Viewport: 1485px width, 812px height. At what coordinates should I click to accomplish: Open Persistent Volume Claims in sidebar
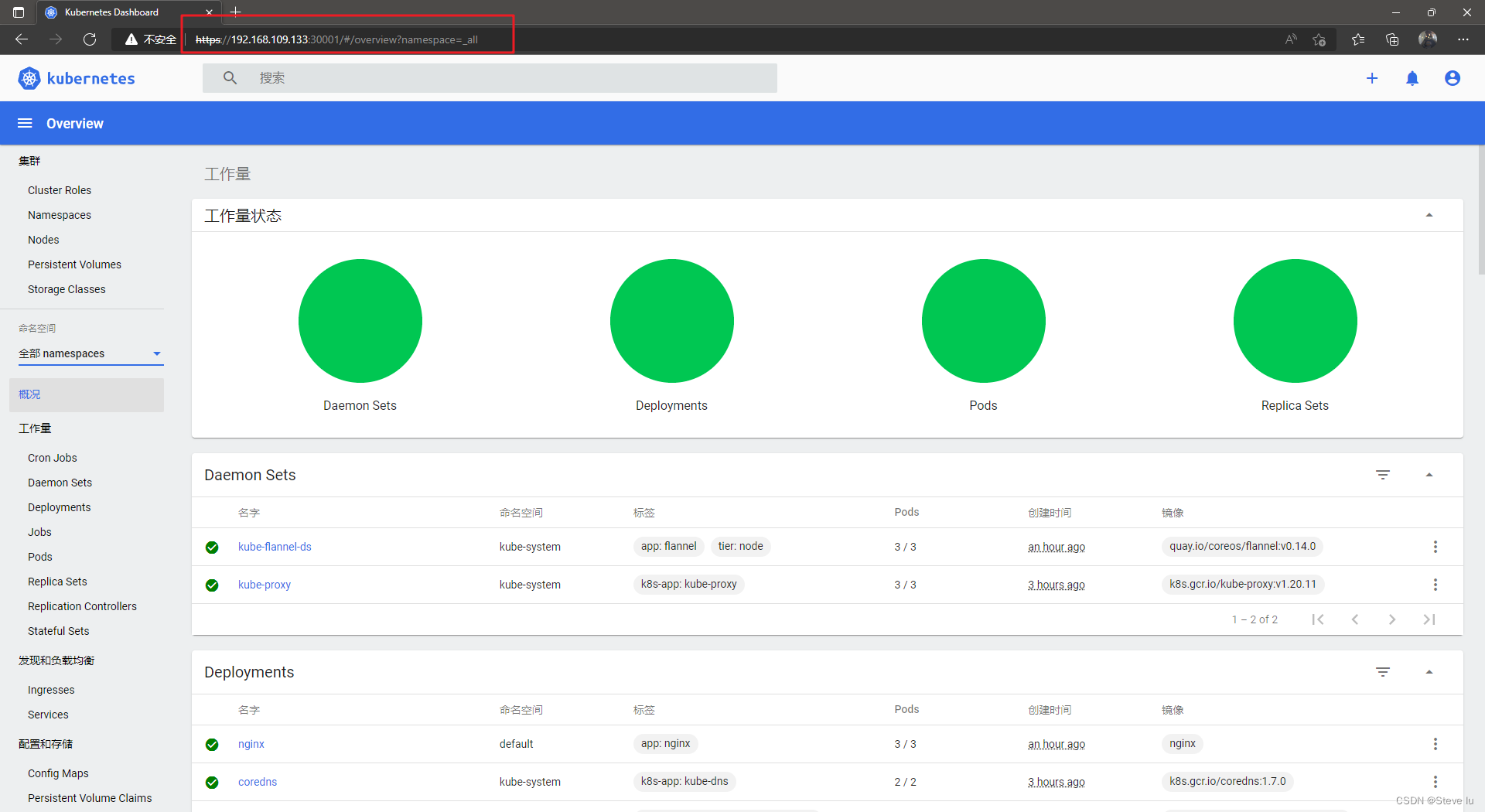(90, 798)
